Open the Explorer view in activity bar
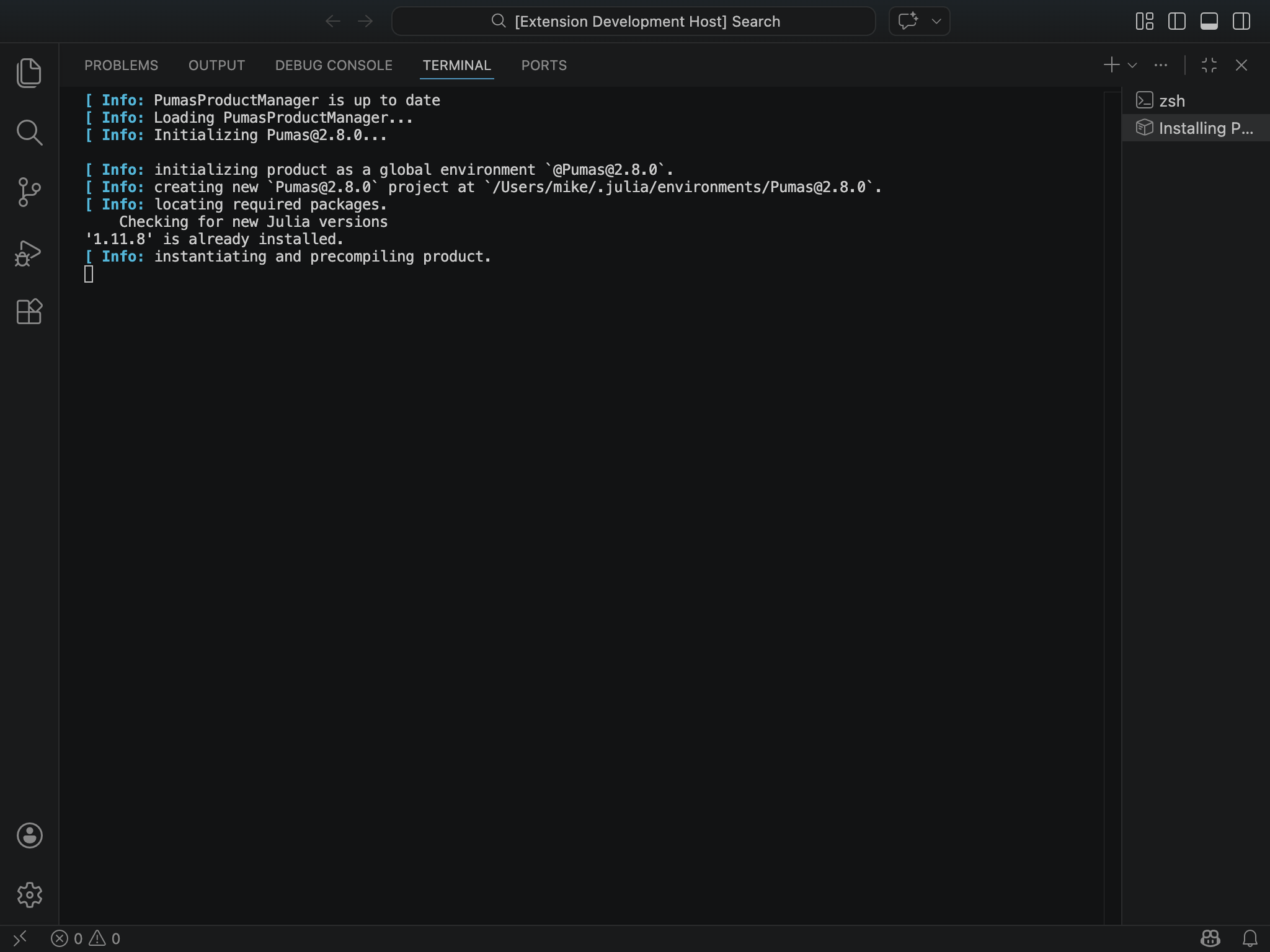Image resolution: width=1270 pixels, height=952 pixels. (x=29, y=73)
